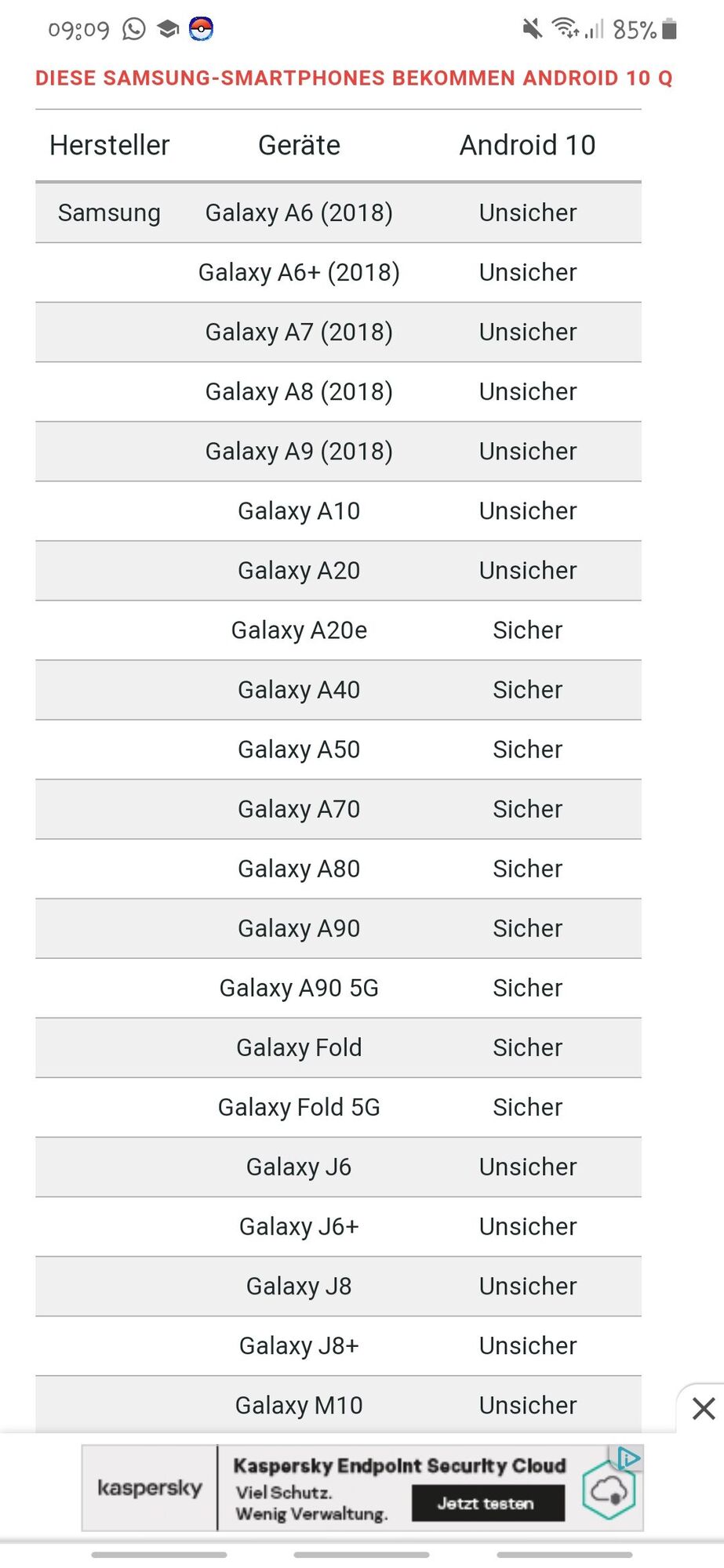This screenshot has width=724, height=1568.
Task: Tap the Pokémon GO notification icon
Action: click(x=202, y=29)
